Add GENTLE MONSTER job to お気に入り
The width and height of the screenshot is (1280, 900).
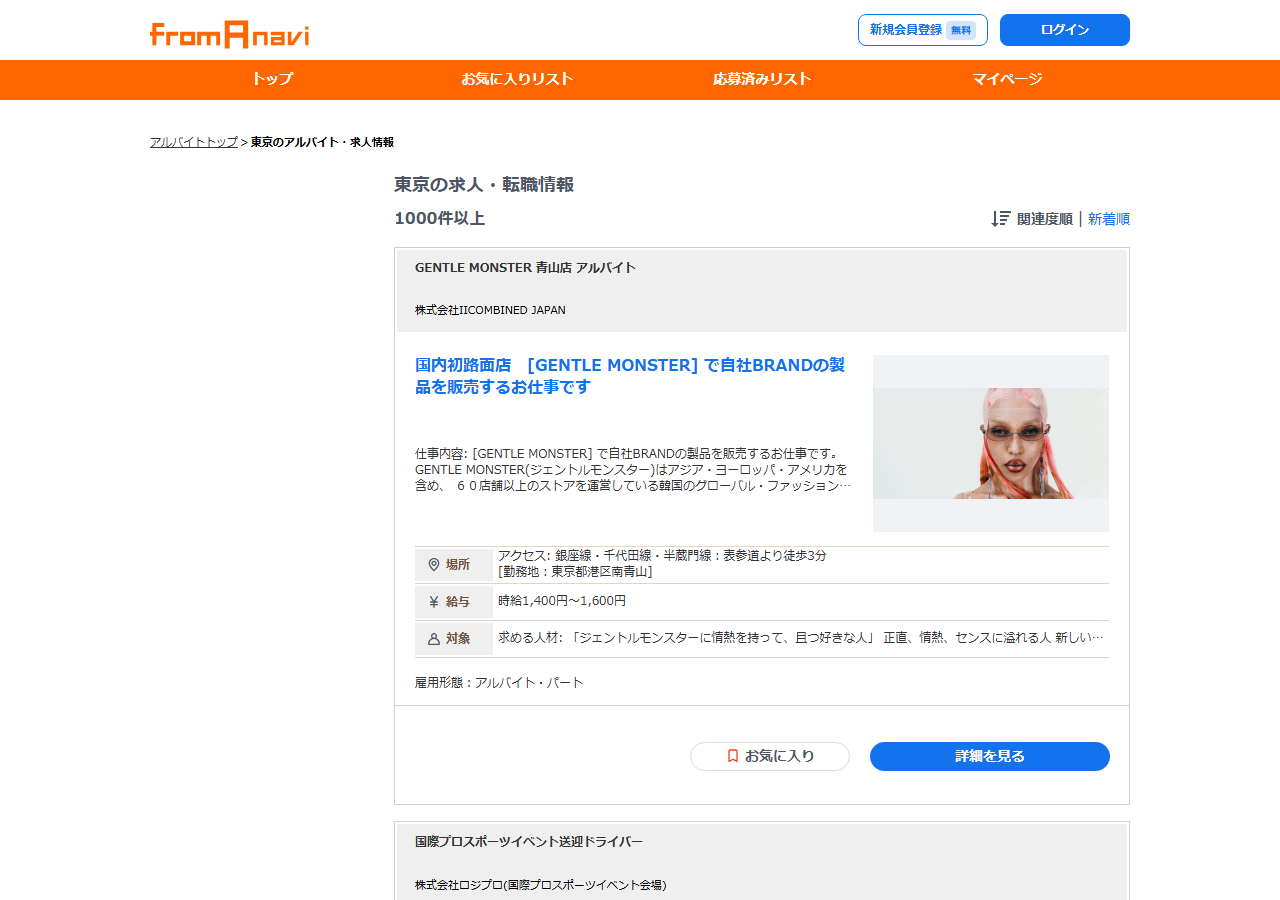[x=770, y=756]
